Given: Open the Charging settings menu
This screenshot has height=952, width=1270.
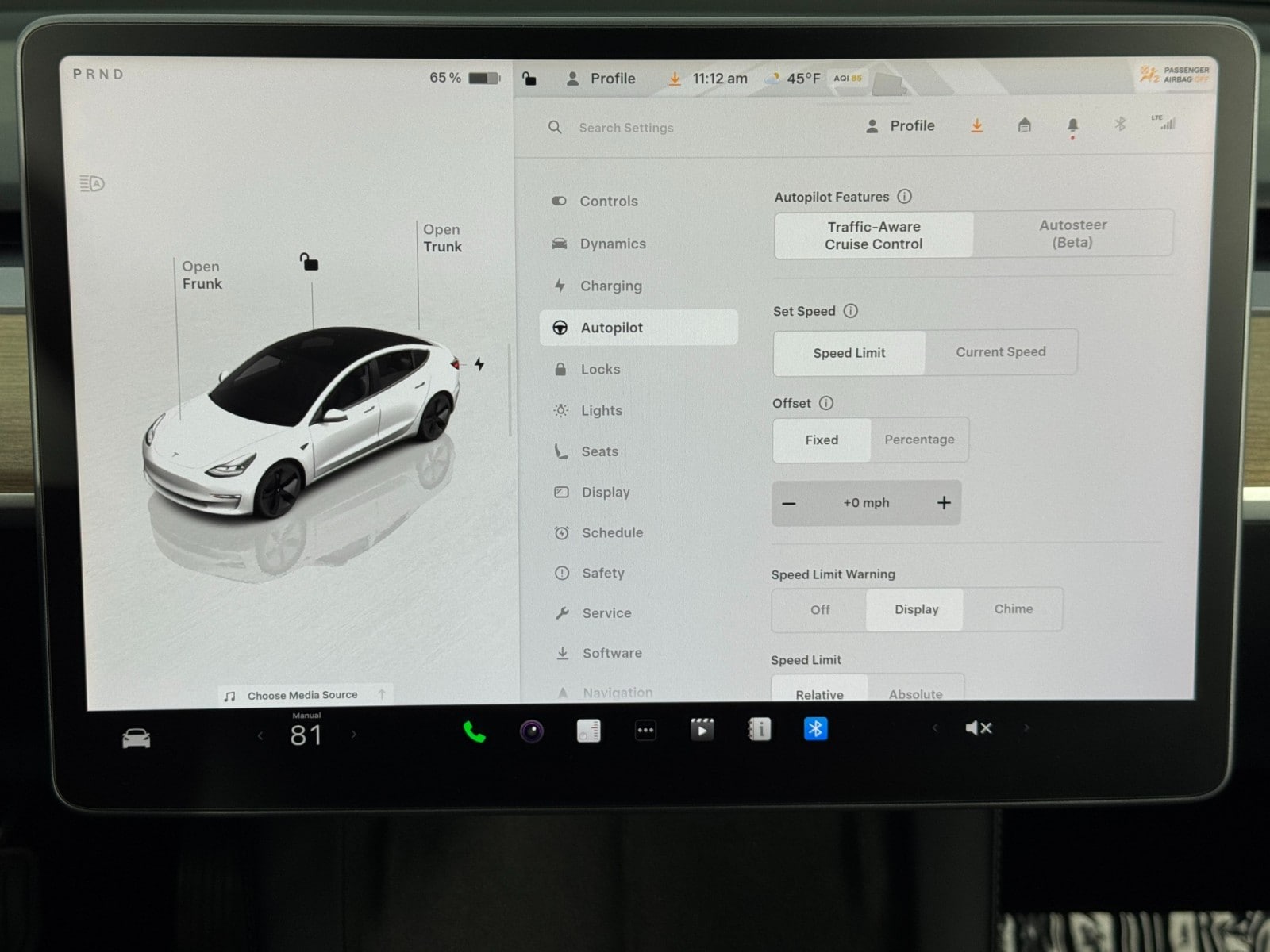Looking at the screenshot, I should click(610, 286).
